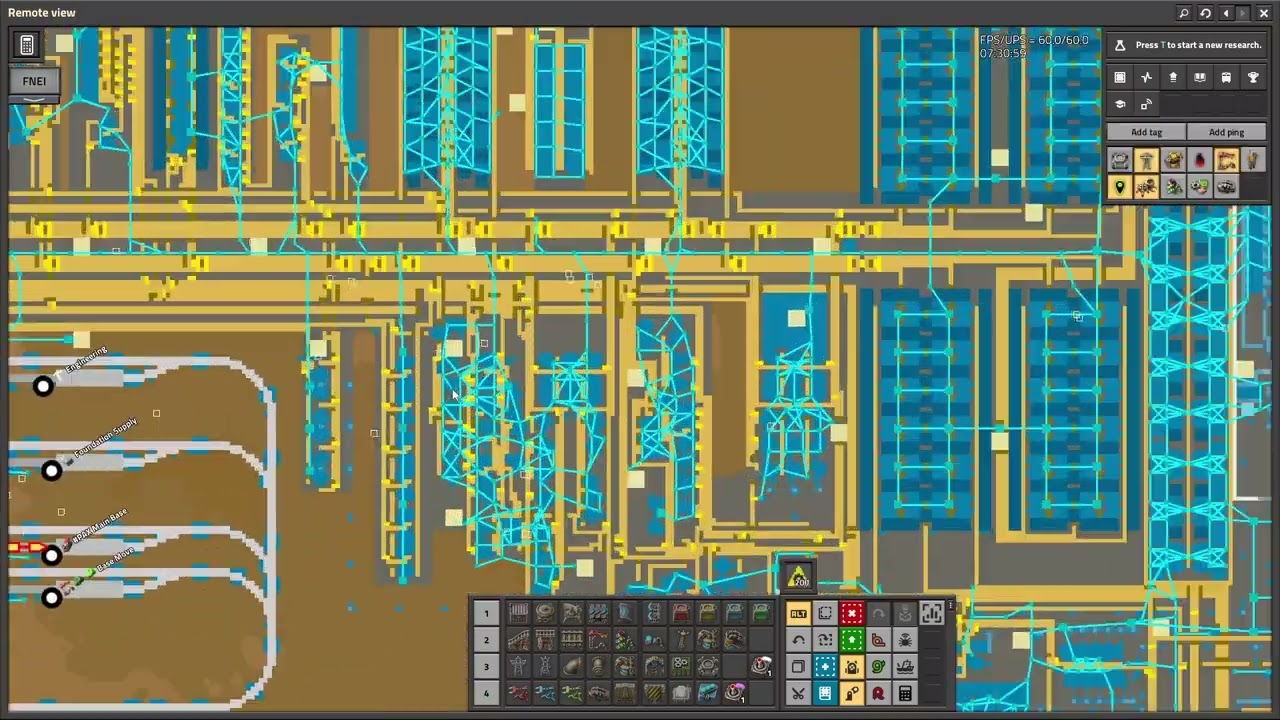The width and height of the screenshot is (1280, 720).
Task: Toggle the logistic network roboport map overlay
Action: tap(1120, 160)
